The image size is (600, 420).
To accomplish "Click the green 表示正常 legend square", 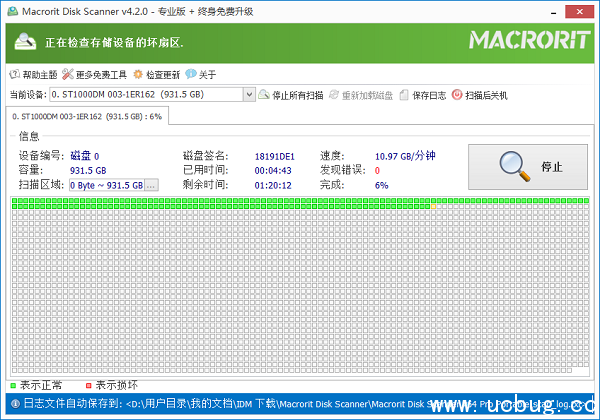I will click(x=13, y=386).
